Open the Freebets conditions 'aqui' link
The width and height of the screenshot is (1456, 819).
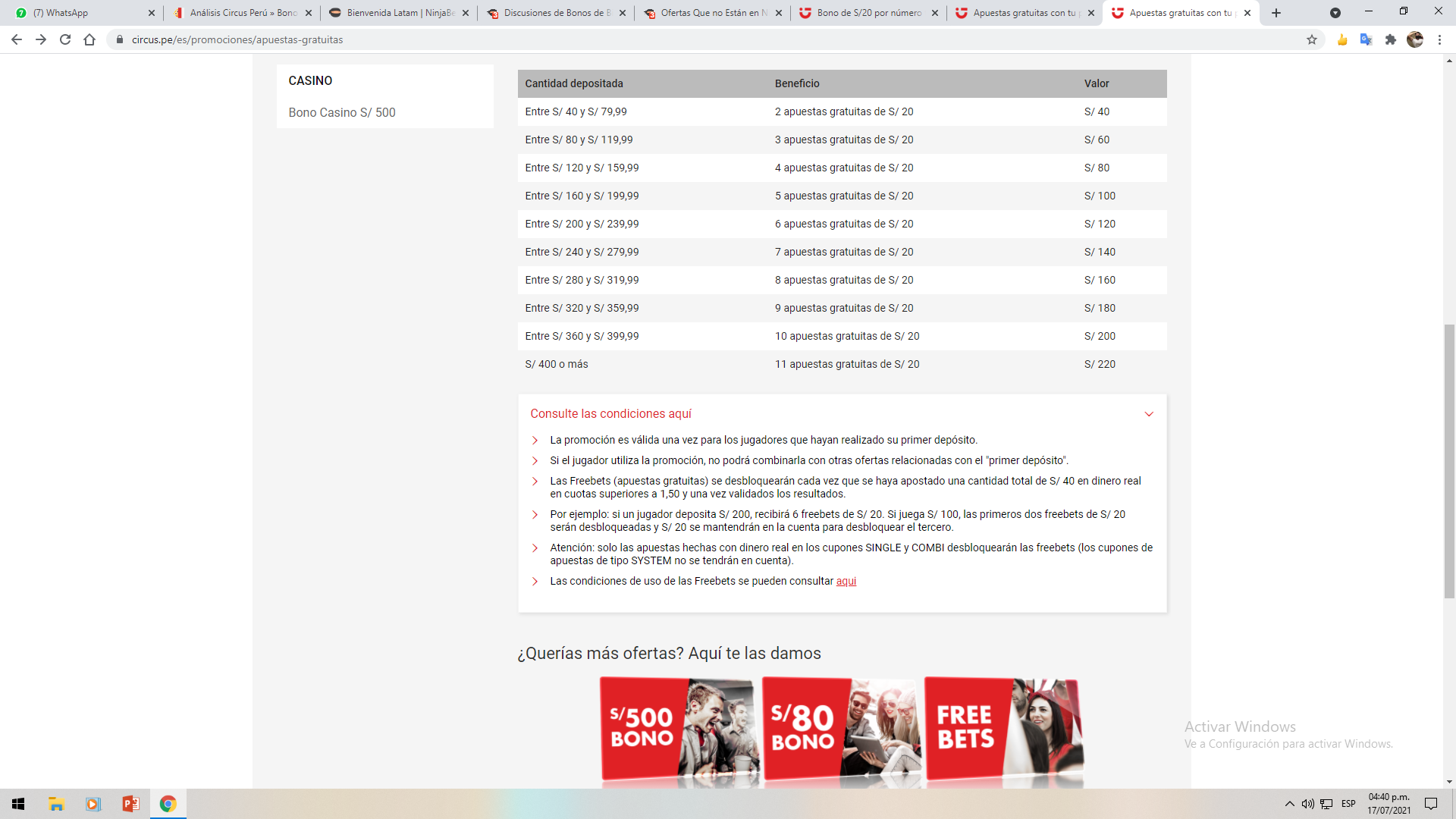pos(846,581)
